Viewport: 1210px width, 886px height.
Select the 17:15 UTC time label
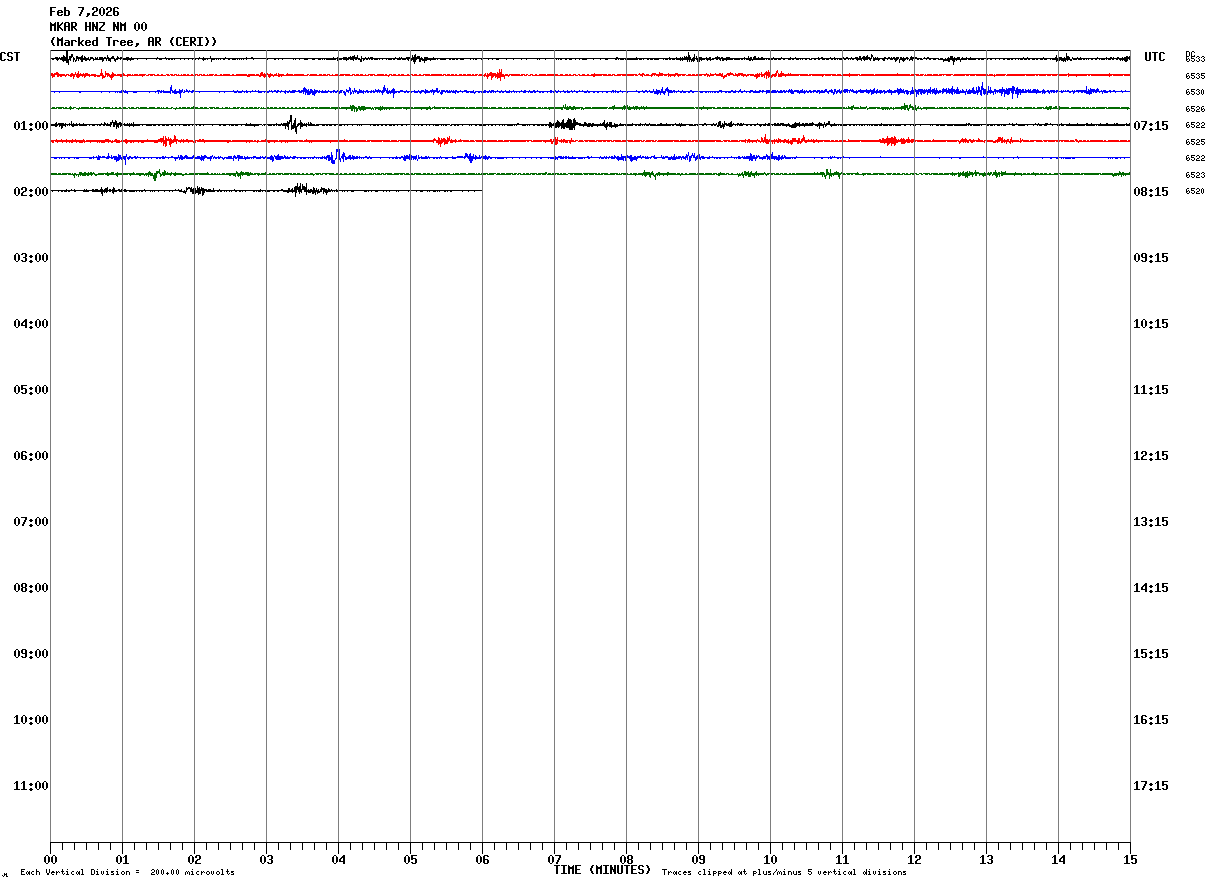click(1151, 786)
